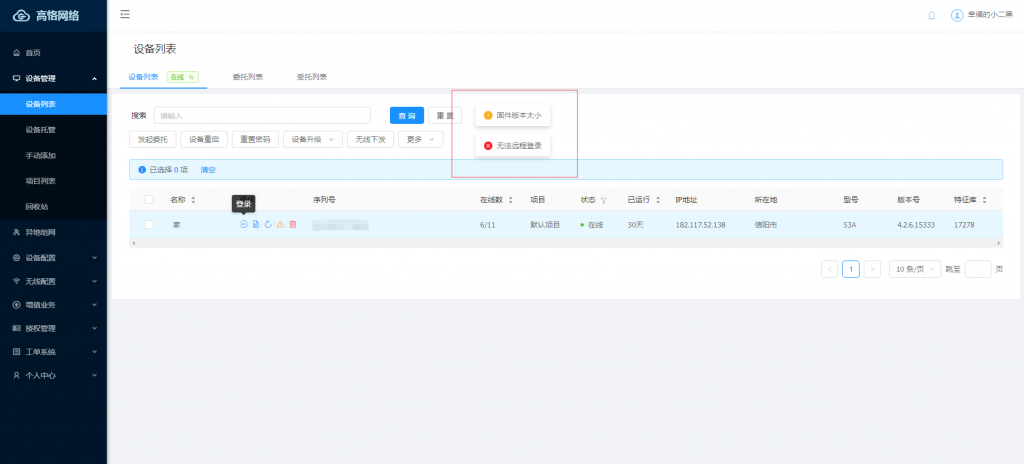Collapse the sidebar with the menu fold icon

[x=125, y=14]
